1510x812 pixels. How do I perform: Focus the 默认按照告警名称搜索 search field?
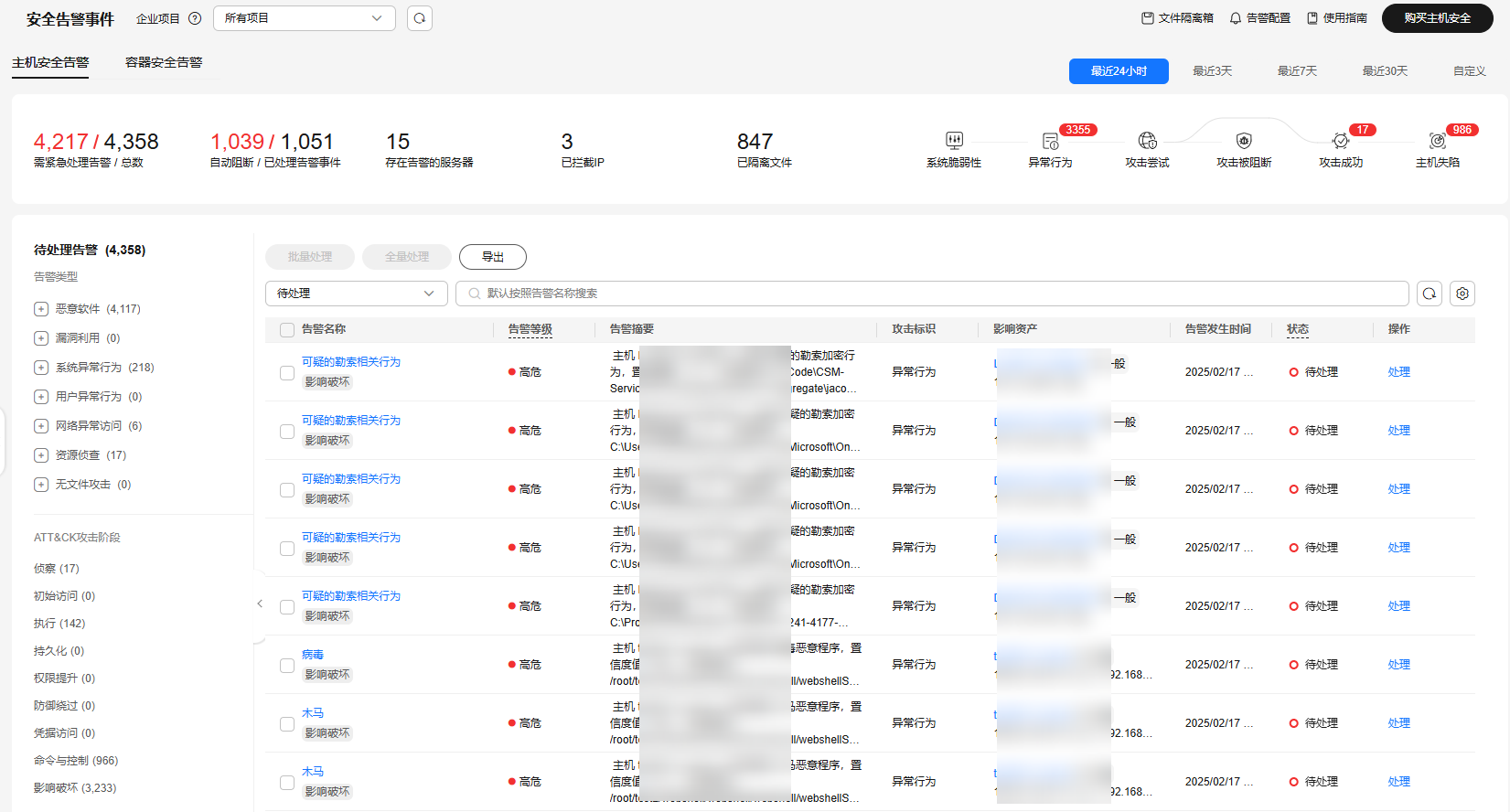(x=932, y=294)
